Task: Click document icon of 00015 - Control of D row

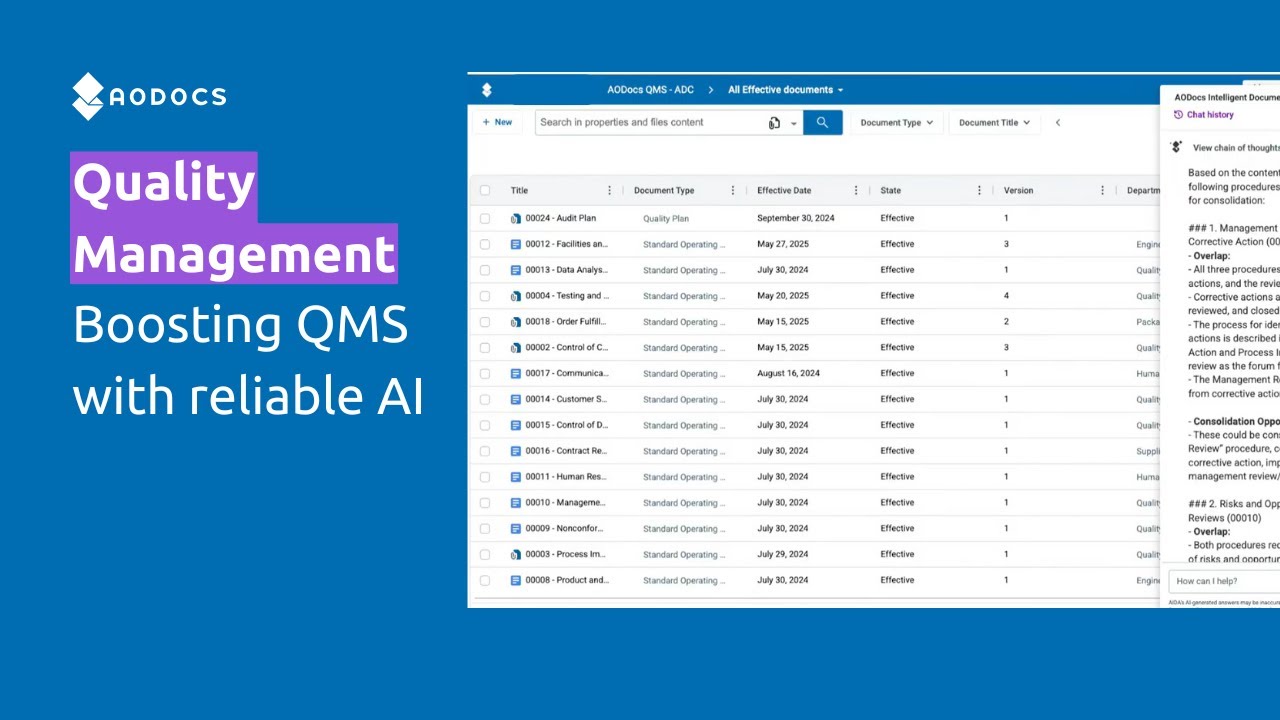Action: point(516,425)
